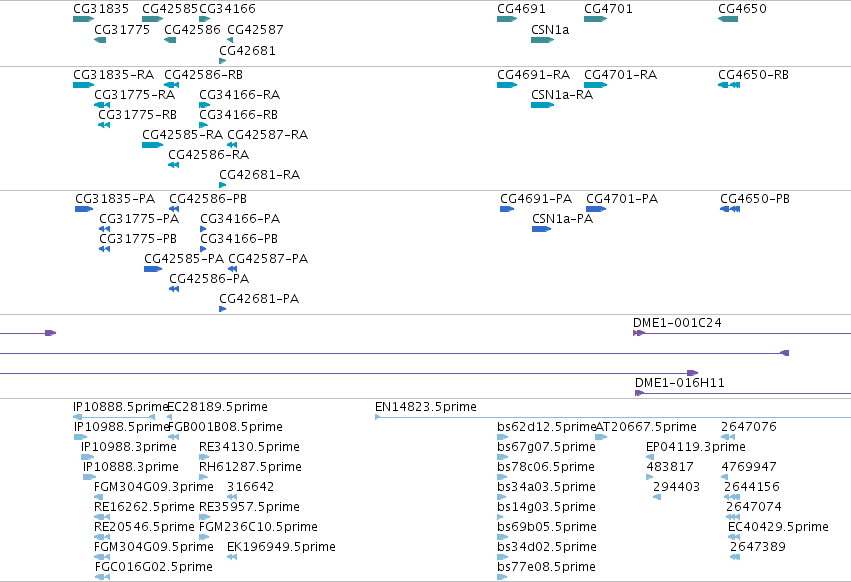Select feature 316642

tap(250, 487)
